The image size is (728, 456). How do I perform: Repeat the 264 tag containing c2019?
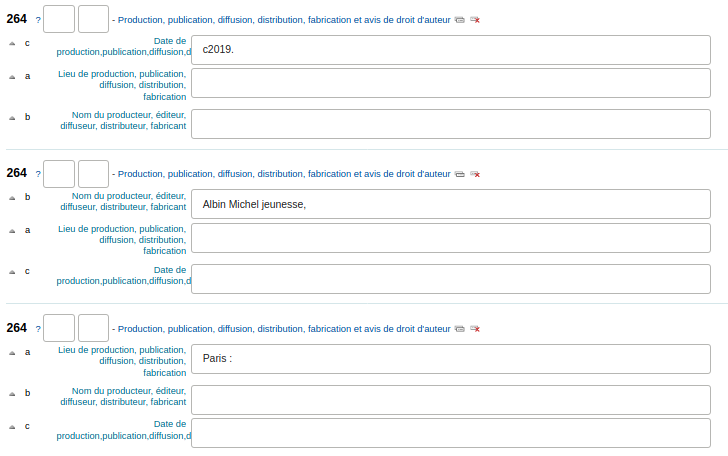tap(459, 20)
